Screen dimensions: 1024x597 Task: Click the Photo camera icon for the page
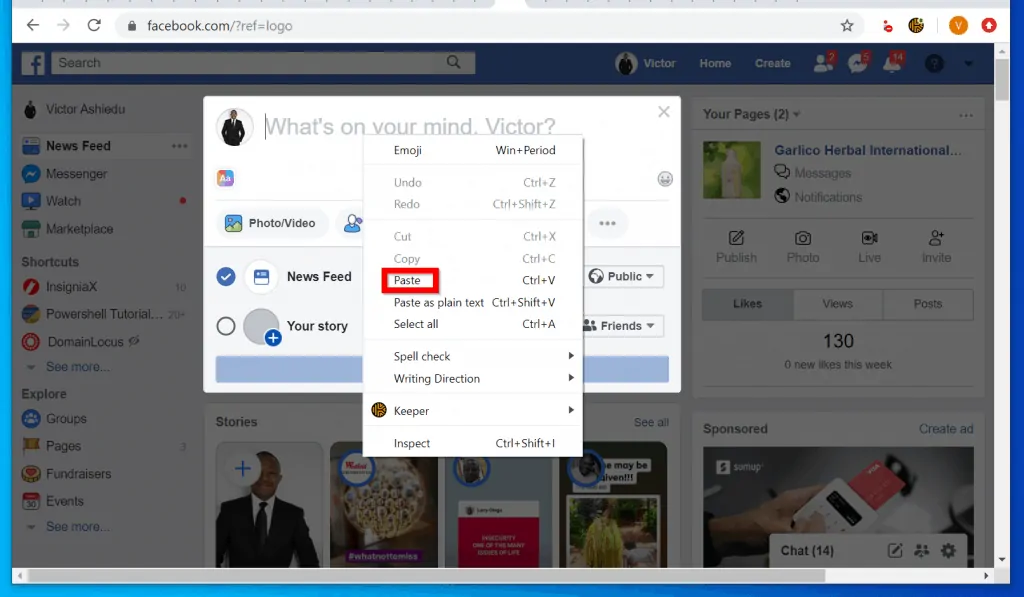click(803, 238)
